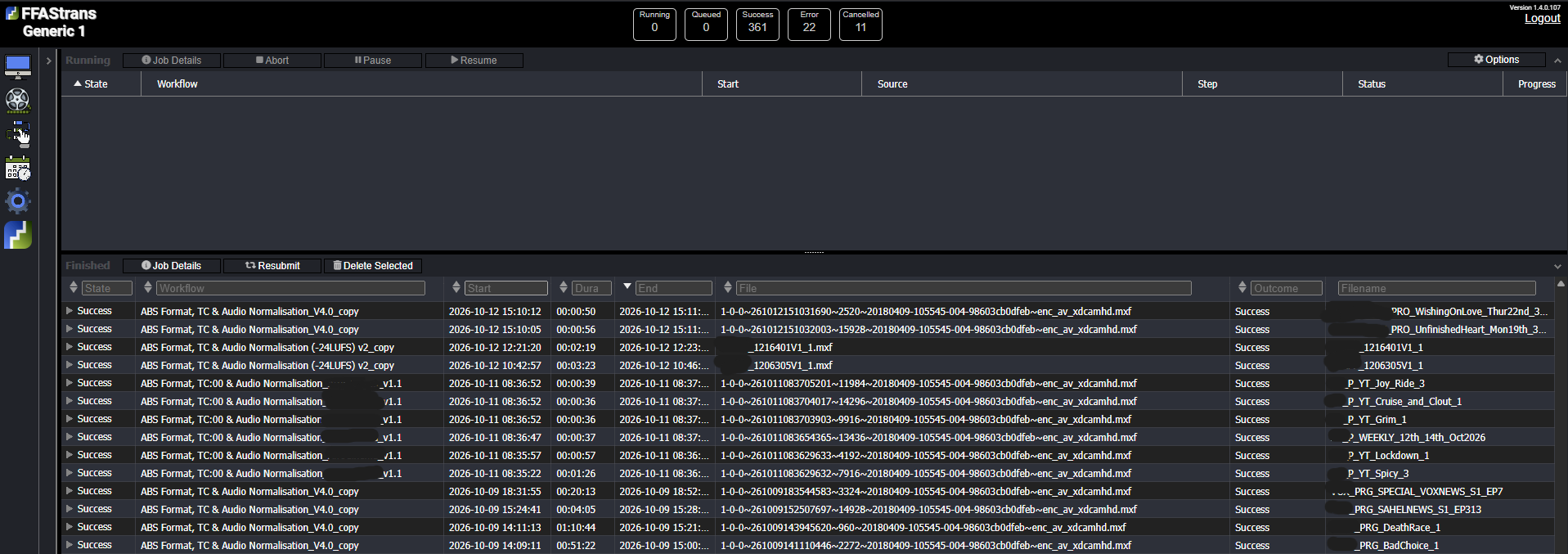Screen dimensions: 1568x554
Task: Focus the Workflow filter field
Action: click(291, 288)
